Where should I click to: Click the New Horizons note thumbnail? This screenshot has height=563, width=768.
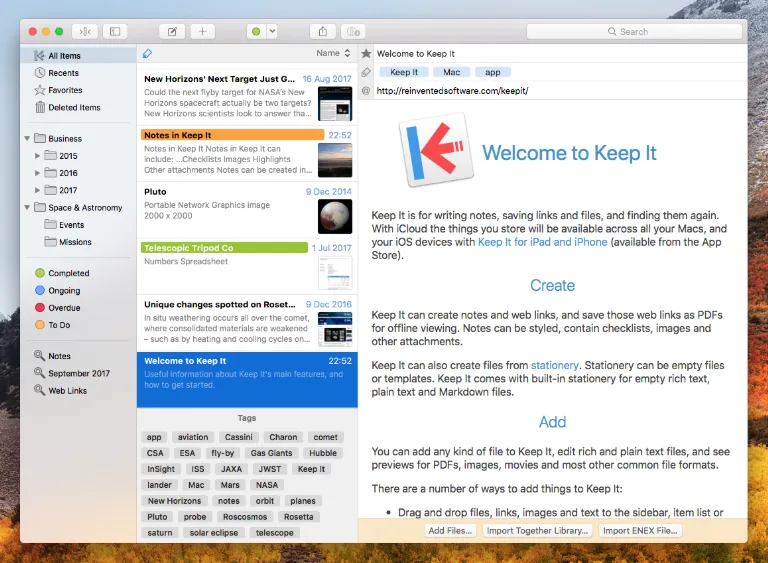tap(335, 103)
